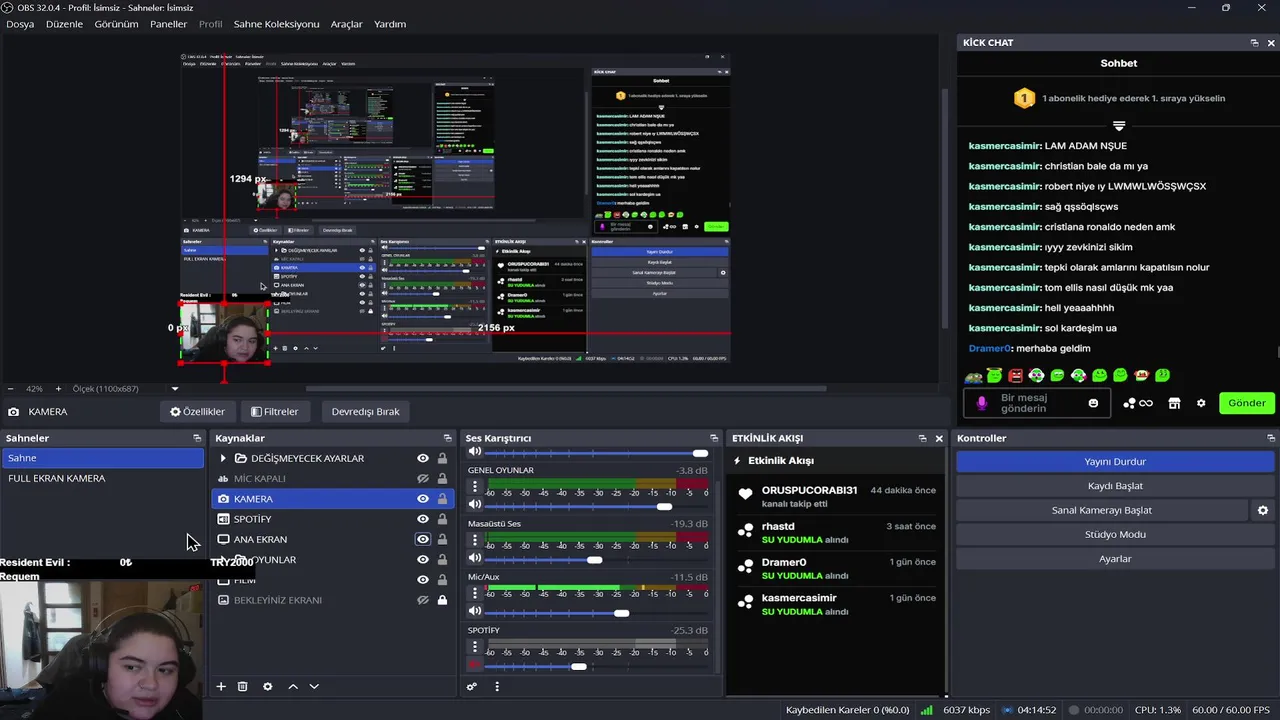
Task: Click the purple microphone icon in chat input
Action: coord(982,403)
